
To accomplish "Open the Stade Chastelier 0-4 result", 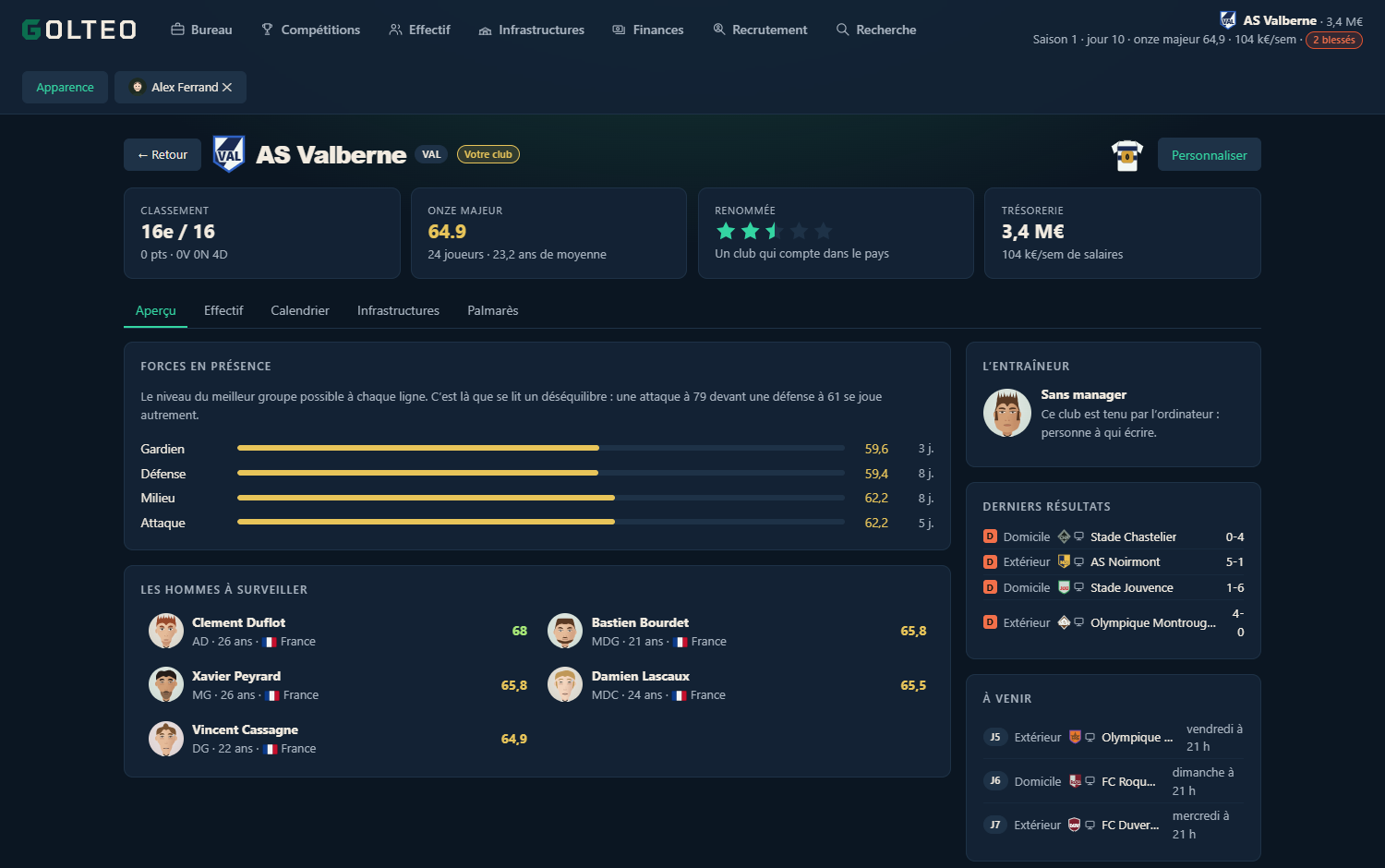I will (1114, 536).
